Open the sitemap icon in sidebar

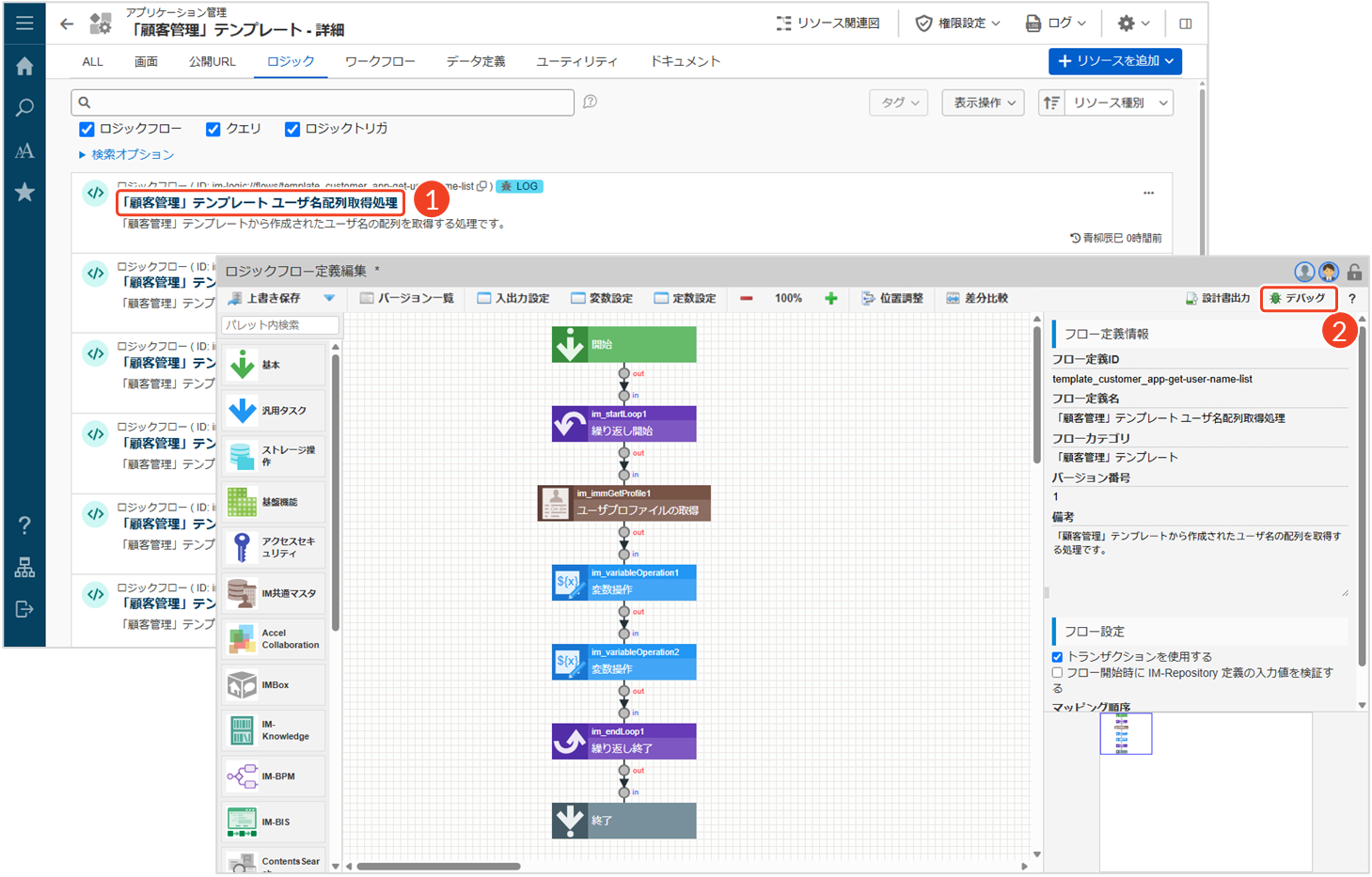coord(24,568)
